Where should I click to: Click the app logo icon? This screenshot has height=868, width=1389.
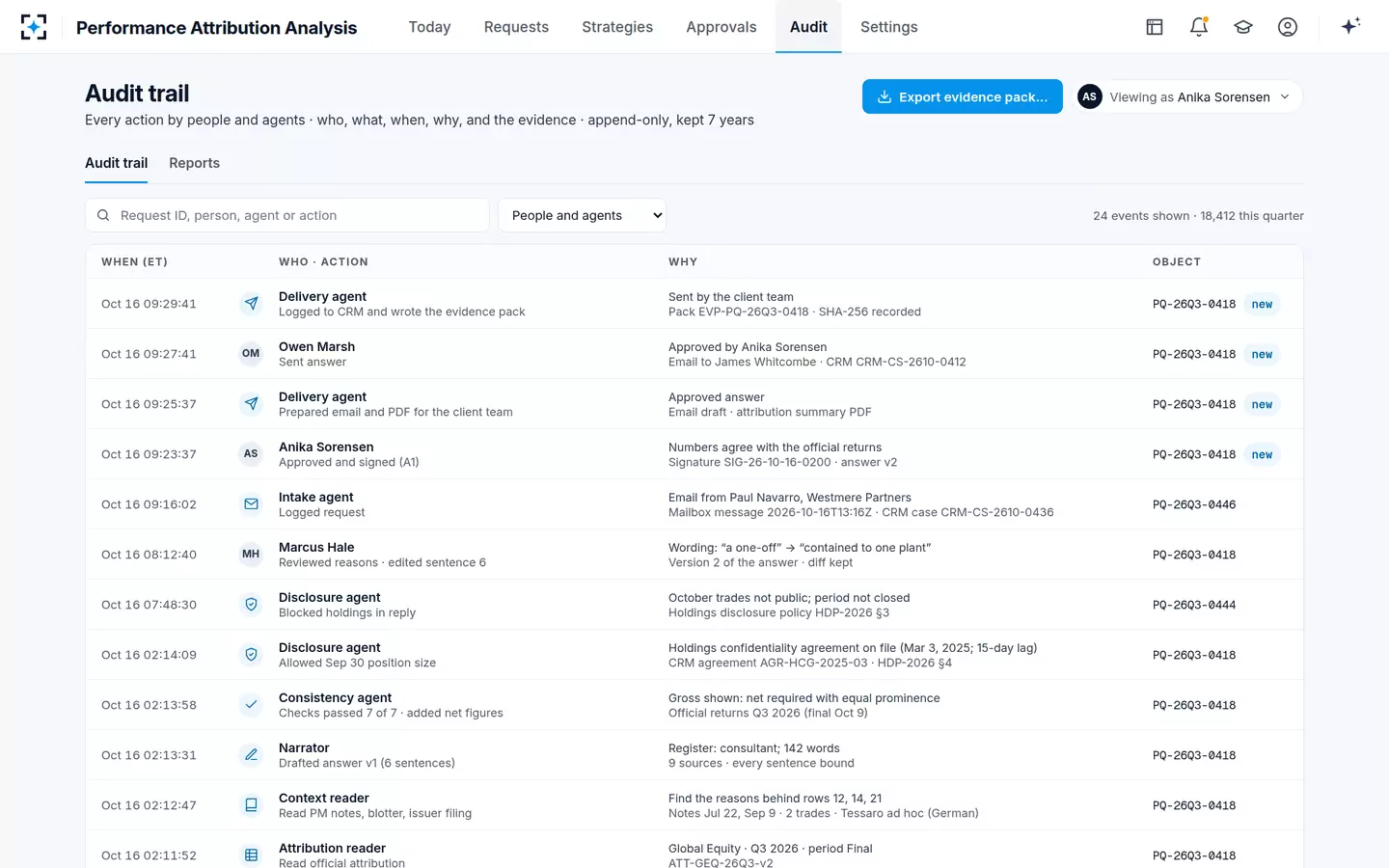pos(34,27)
